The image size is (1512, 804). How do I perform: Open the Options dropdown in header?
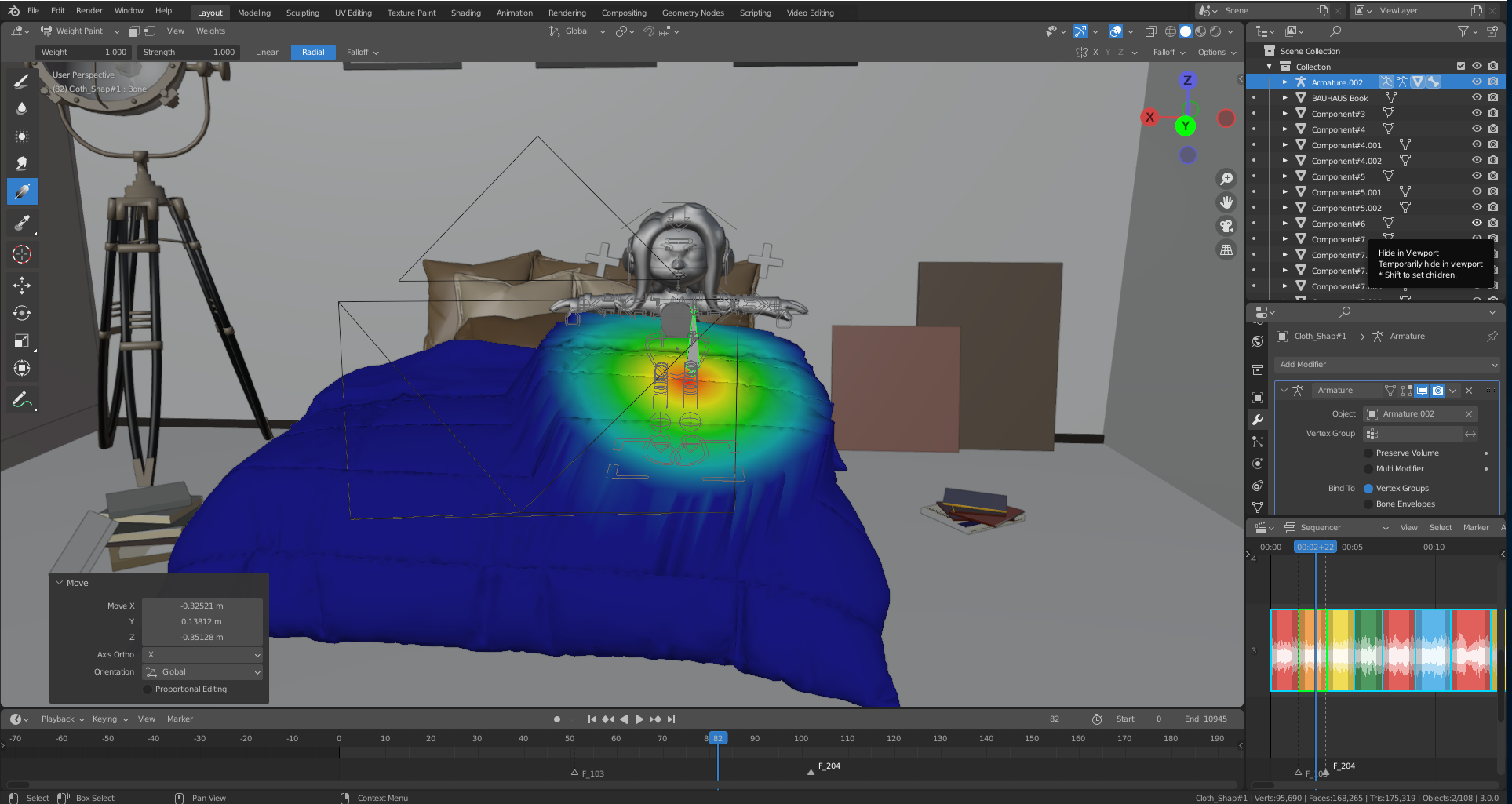(1216, 52)
